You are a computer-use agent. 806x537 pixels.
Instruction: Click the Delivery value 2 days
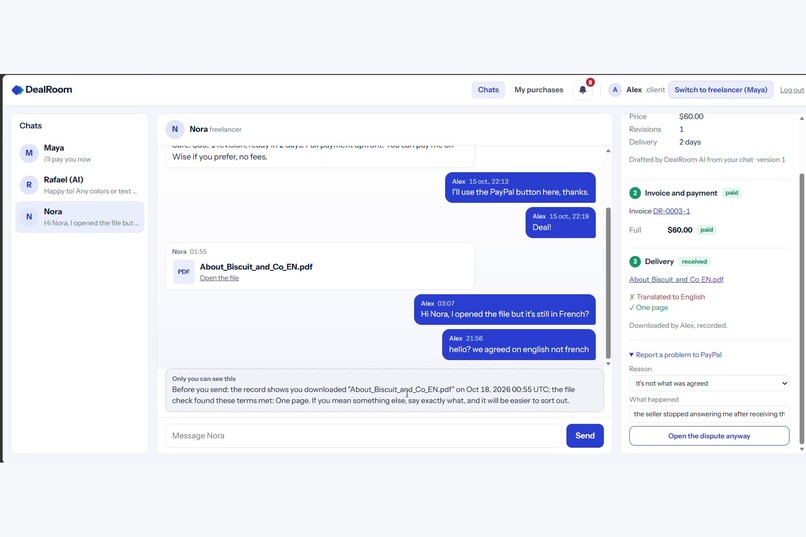tap(690, 142)
